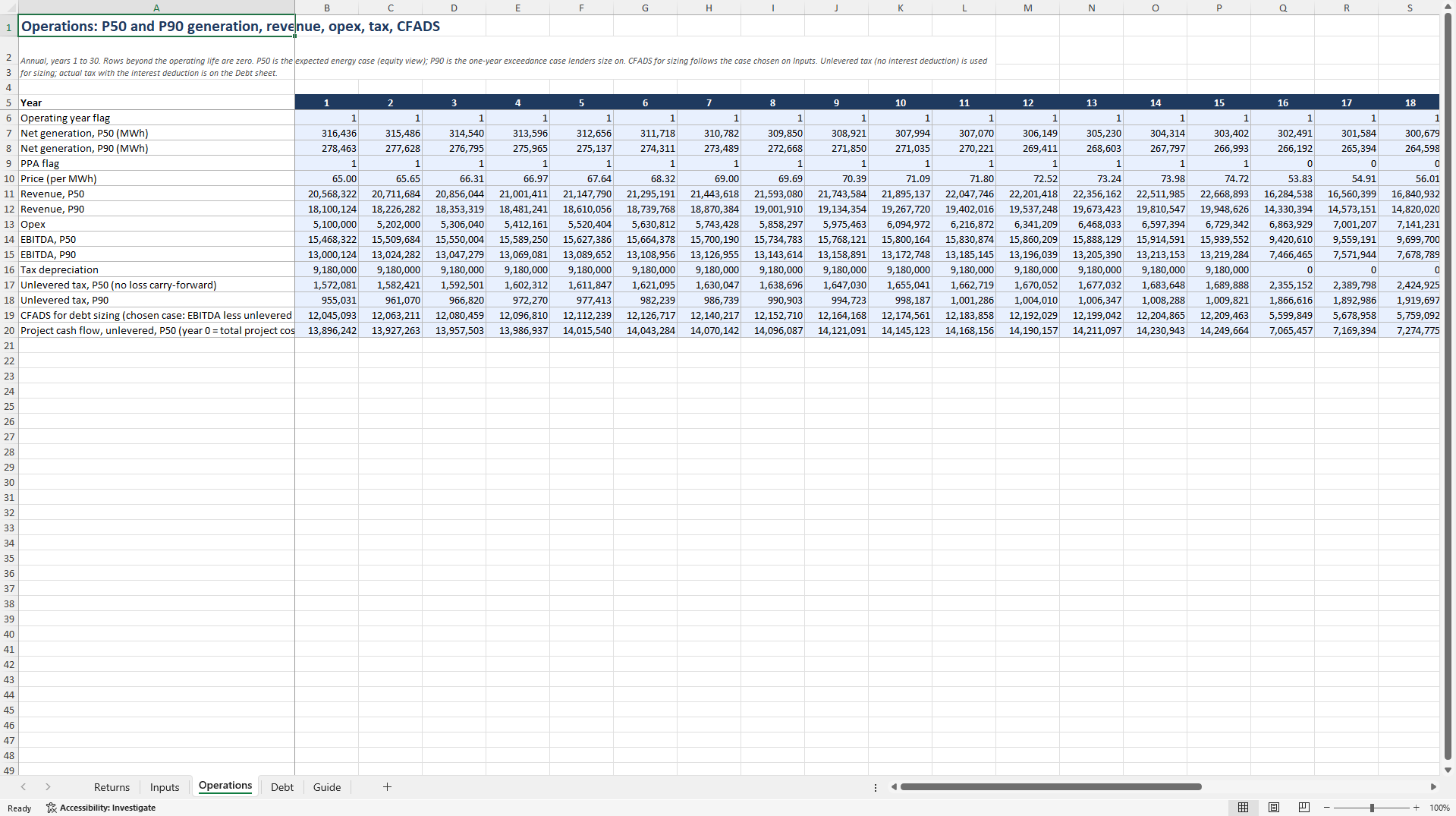Click vertical scroll down arrow
This screenshot has width=1456, height=816.
1448,770
